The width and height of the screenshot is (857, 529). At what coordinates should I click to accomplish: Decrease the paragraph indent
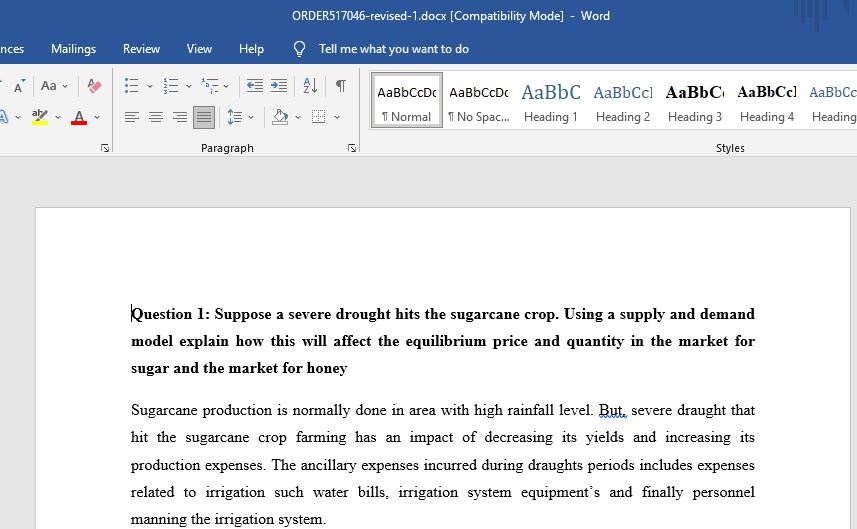(255, 86)
